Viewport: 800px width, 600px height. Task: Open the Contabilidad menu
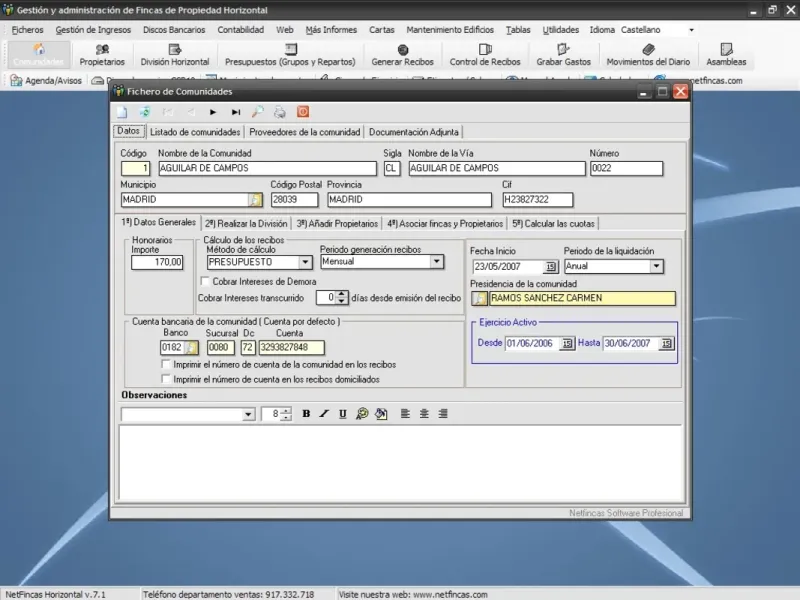240,30
